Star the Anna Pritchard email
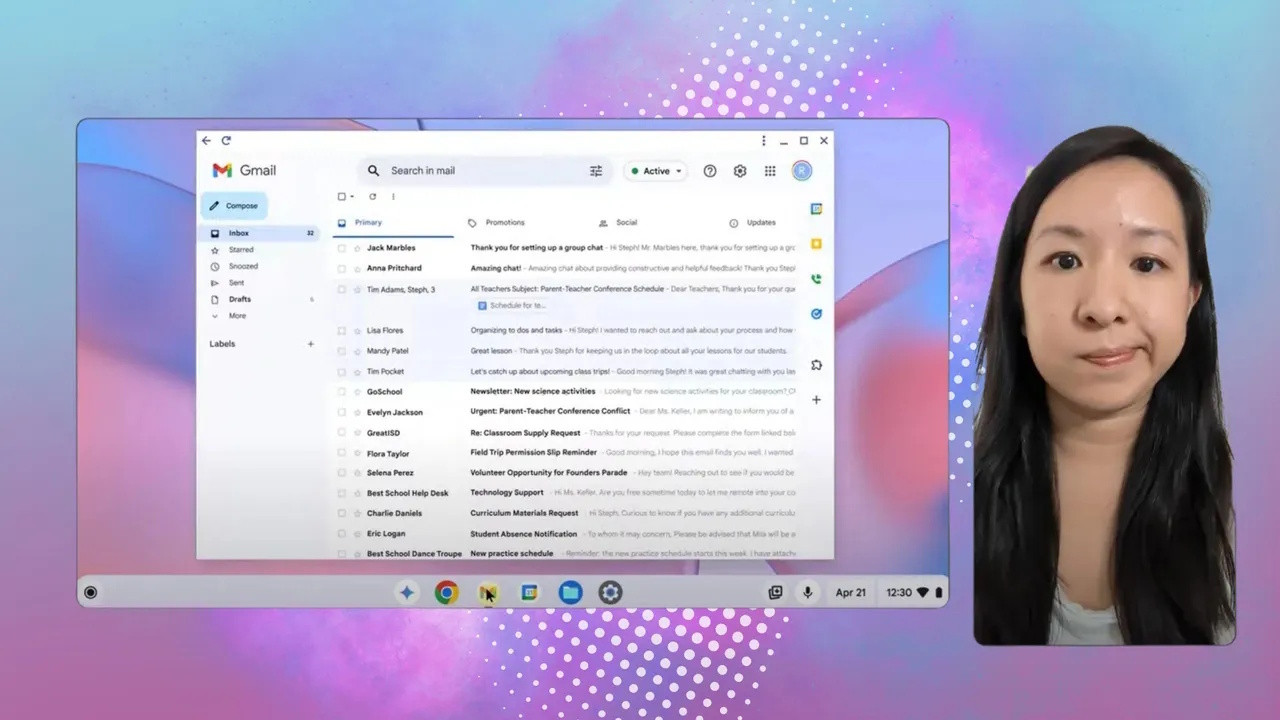The width and height of the screenshot is (1280, 720). tap(357, 268)
